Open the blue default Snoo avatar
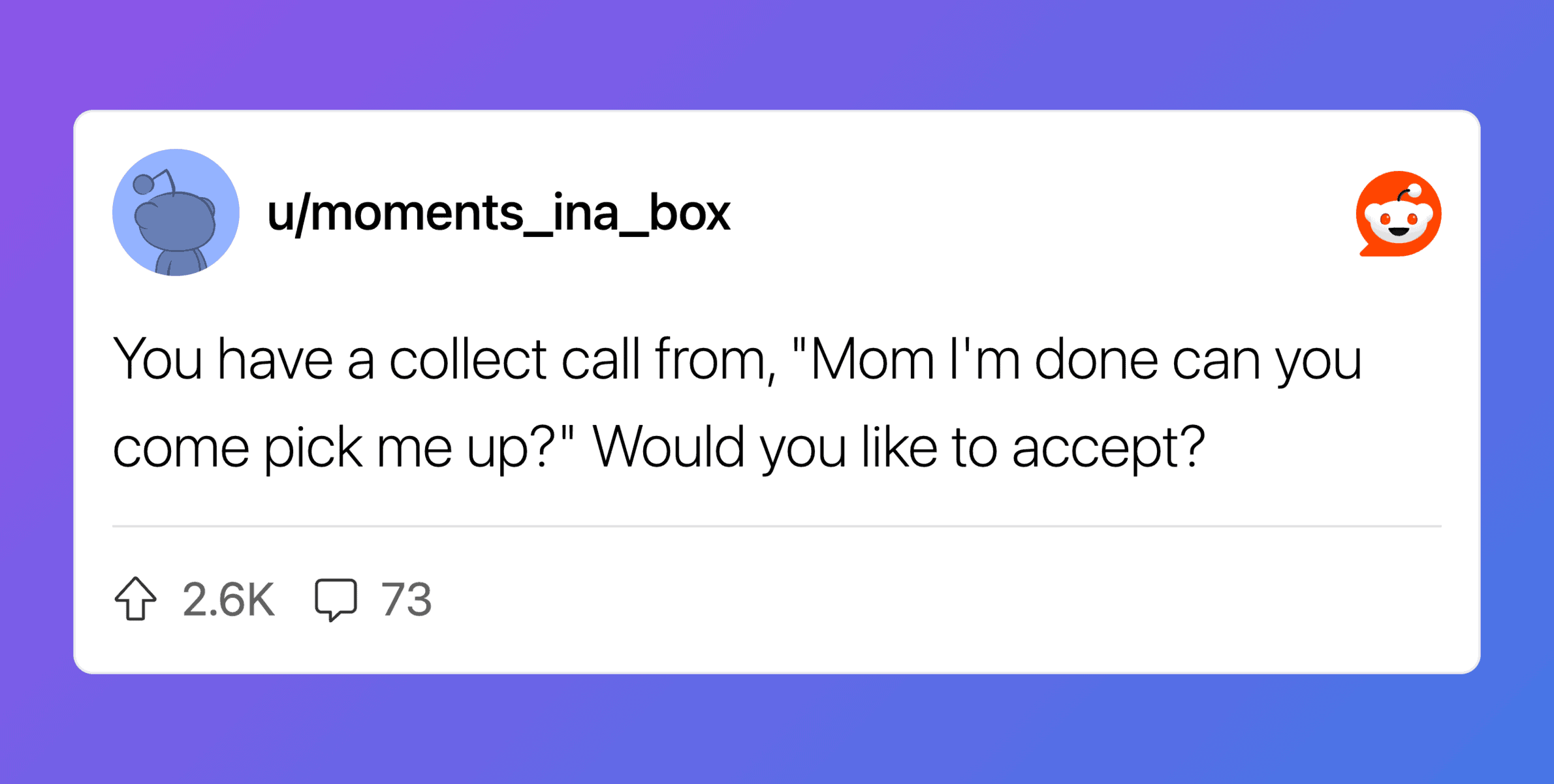The width and height of the screenshot is (1554, 784). pos(176,212)
